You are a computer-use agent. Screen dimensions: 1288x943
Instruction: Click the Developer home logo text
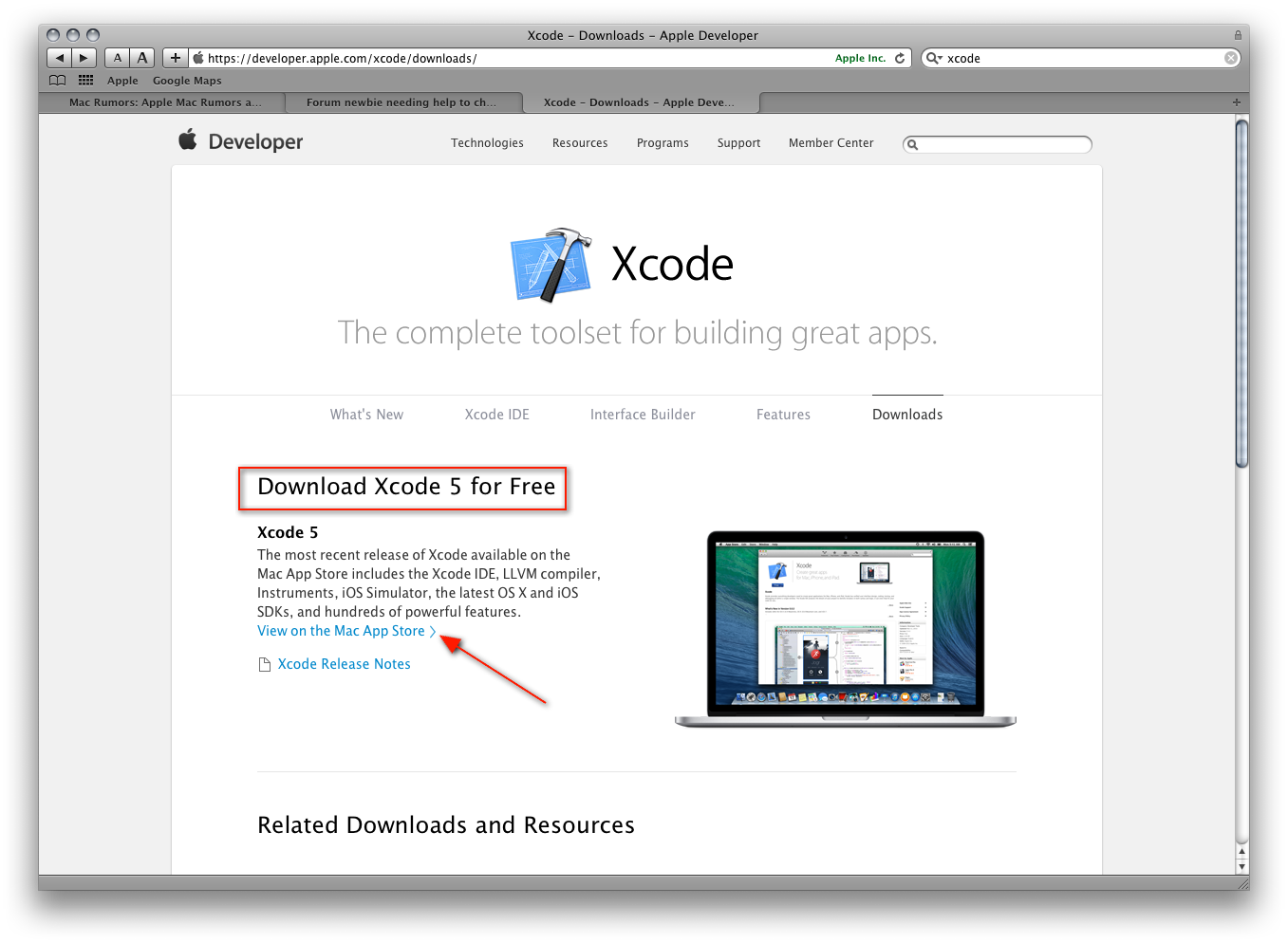(255, 141)
